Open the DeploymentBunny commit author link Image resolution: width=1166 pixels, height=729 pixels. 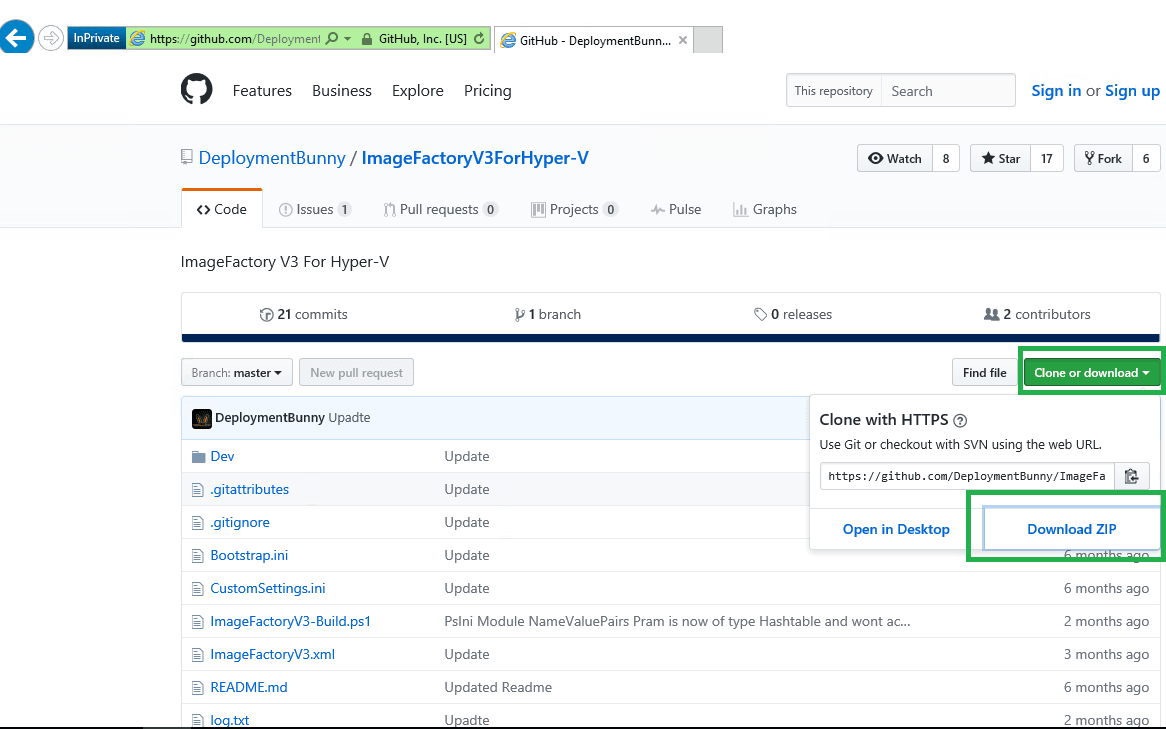(270, 417)
